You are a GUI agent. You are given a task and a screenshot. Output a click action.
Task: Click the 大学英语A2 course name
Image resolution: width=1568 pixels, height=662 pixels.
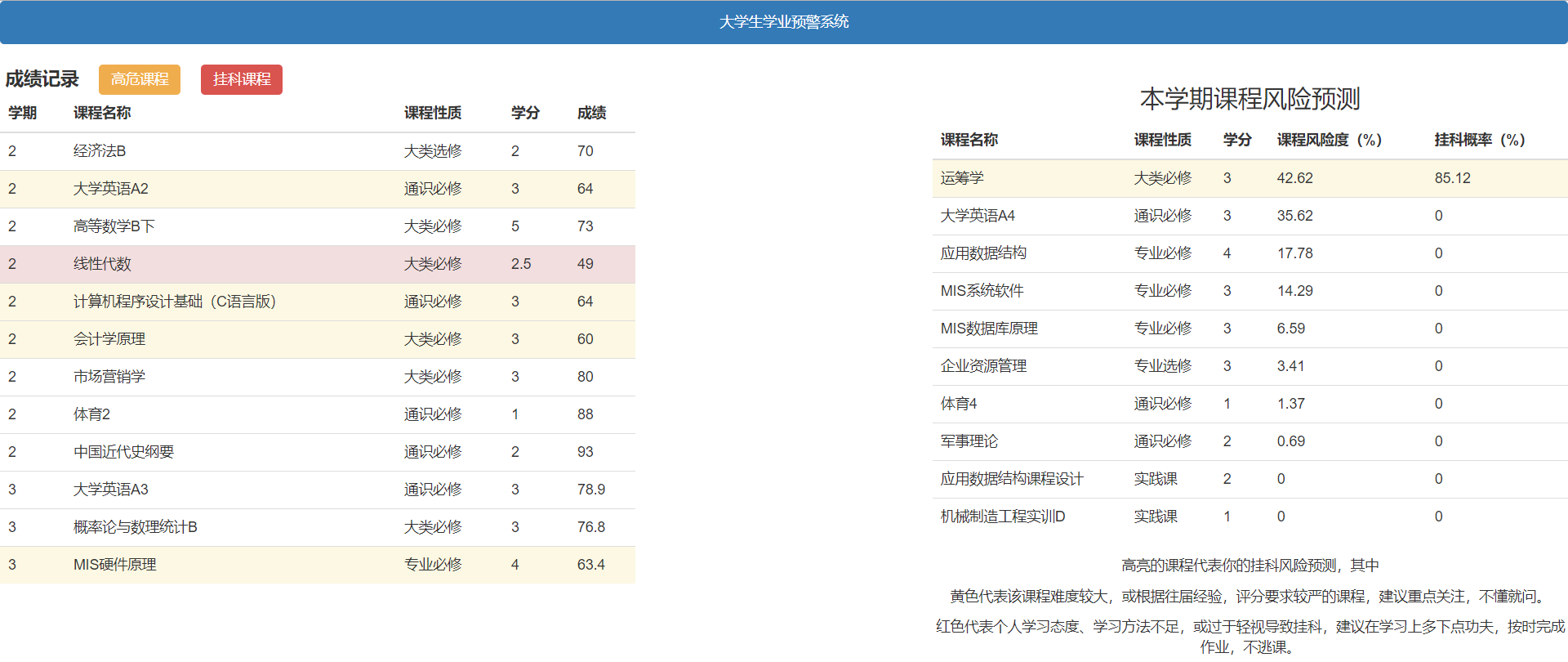point(111,189)
